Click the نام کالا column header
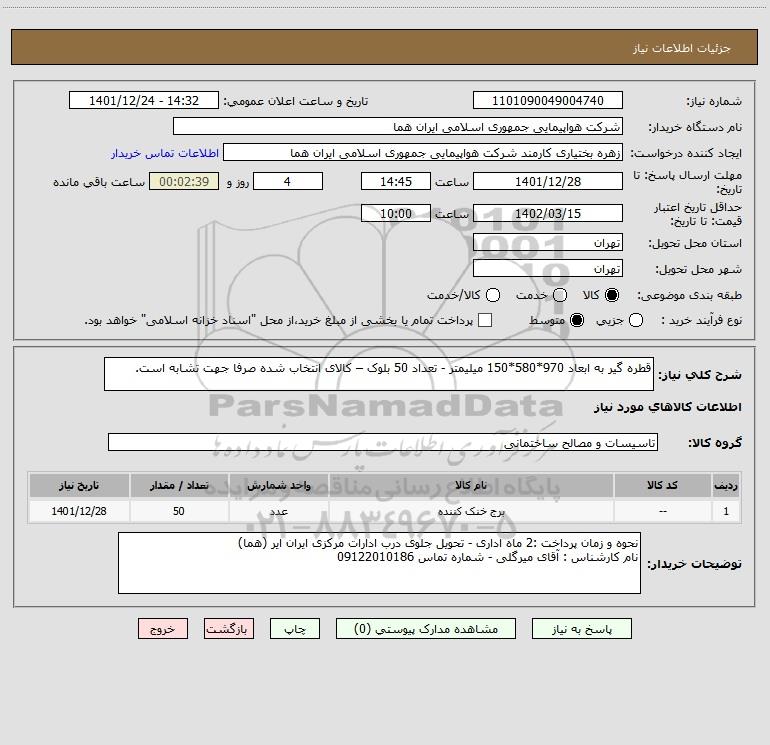770x745 pixels. tap(471, 485)
